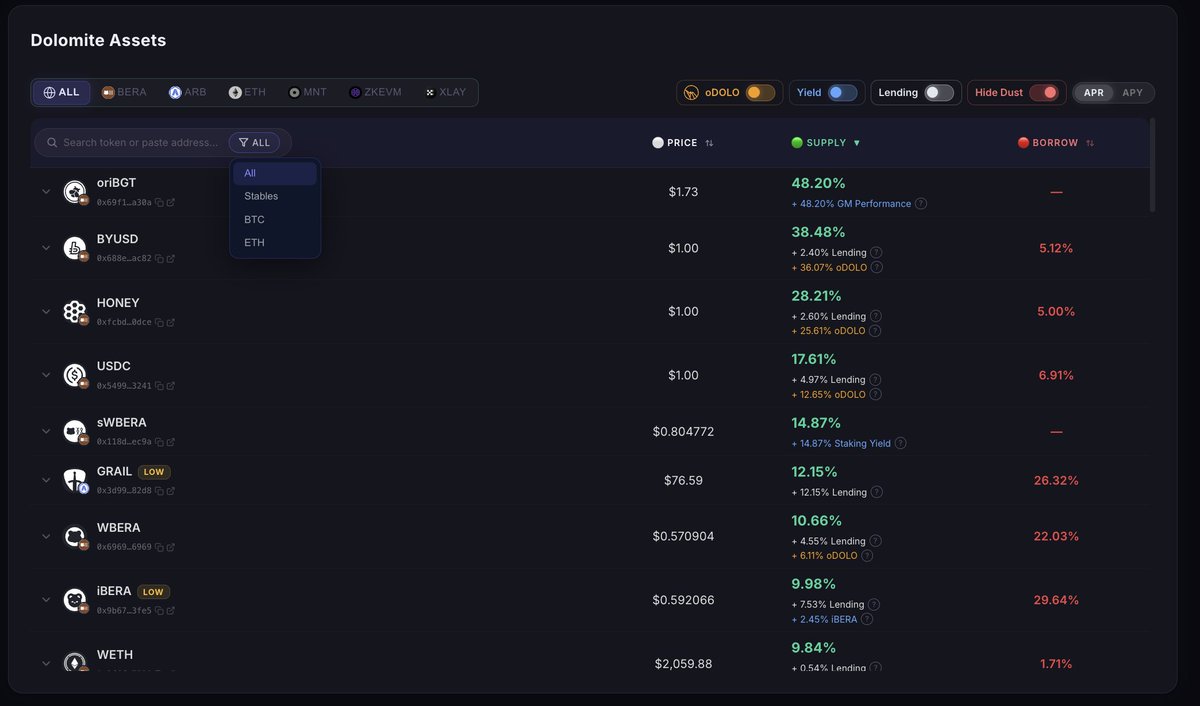Copy the WBERA contract address
The height and width of the screenshot is (706, 1200).
160,546
